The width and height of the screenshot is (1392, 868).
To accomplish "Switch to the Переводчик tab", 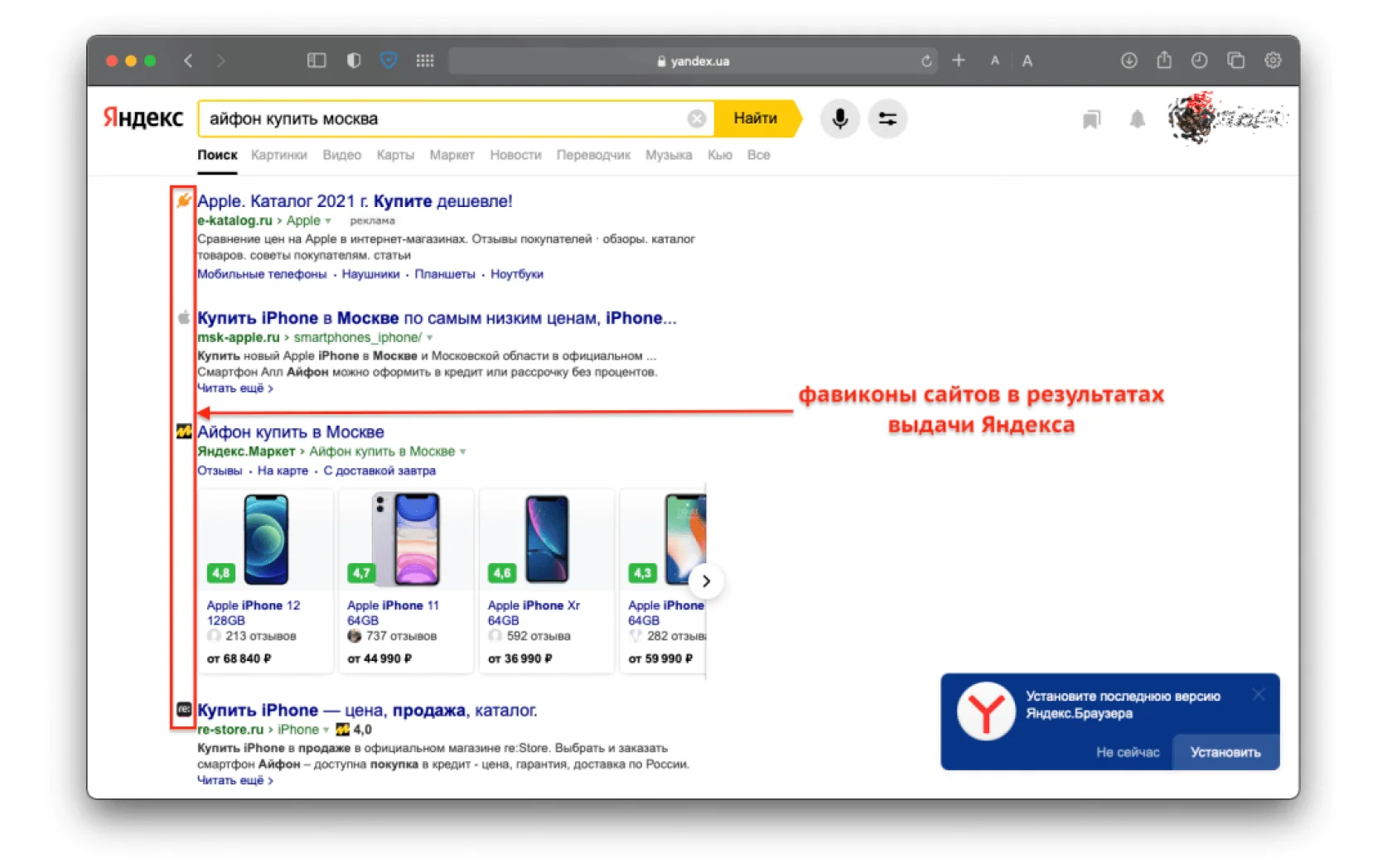I will pos(593,155).
